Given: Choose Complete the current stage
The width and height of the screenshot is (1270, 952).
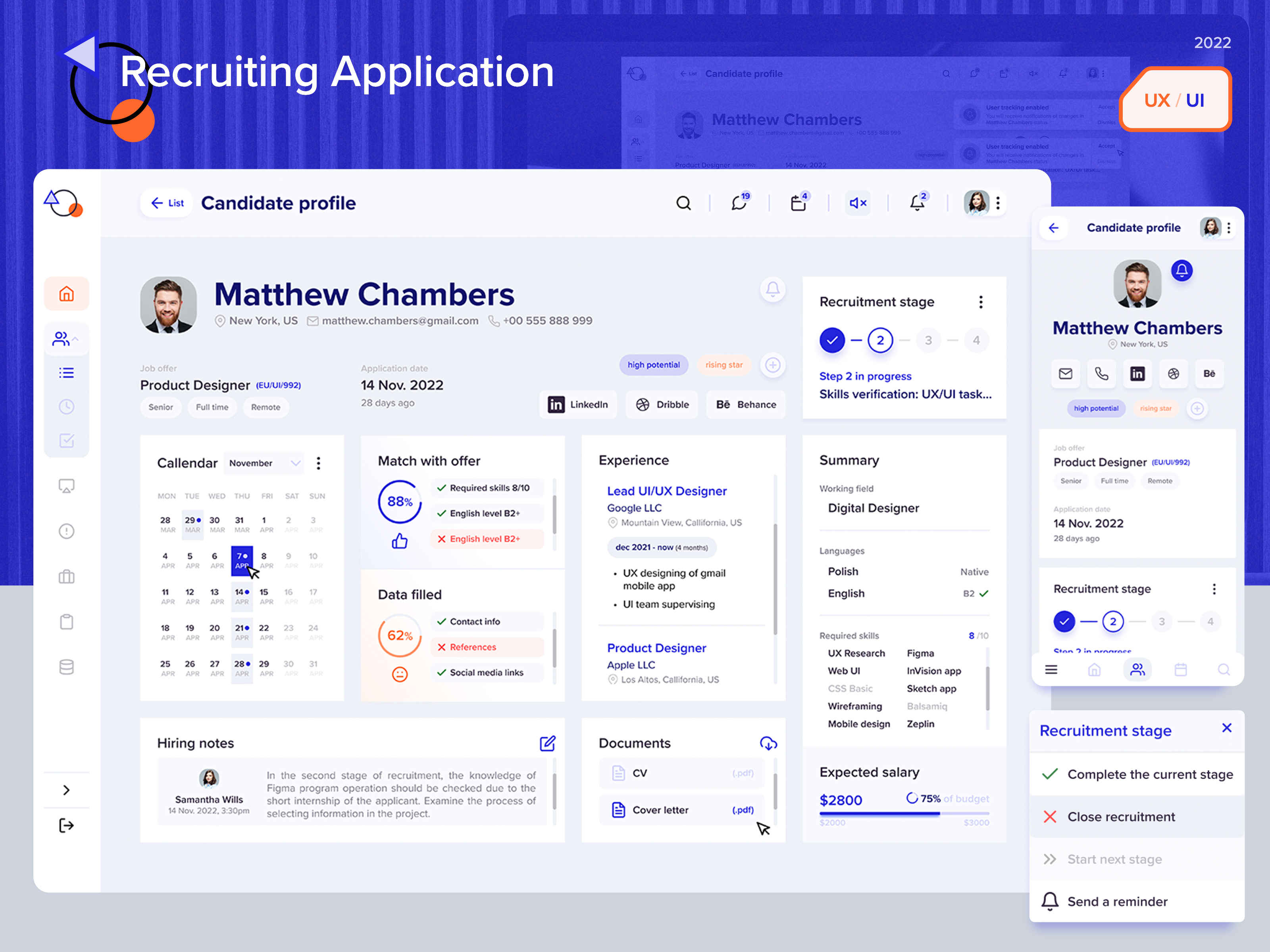Looking at the screenshot, I should click(x=1137, y=775).
